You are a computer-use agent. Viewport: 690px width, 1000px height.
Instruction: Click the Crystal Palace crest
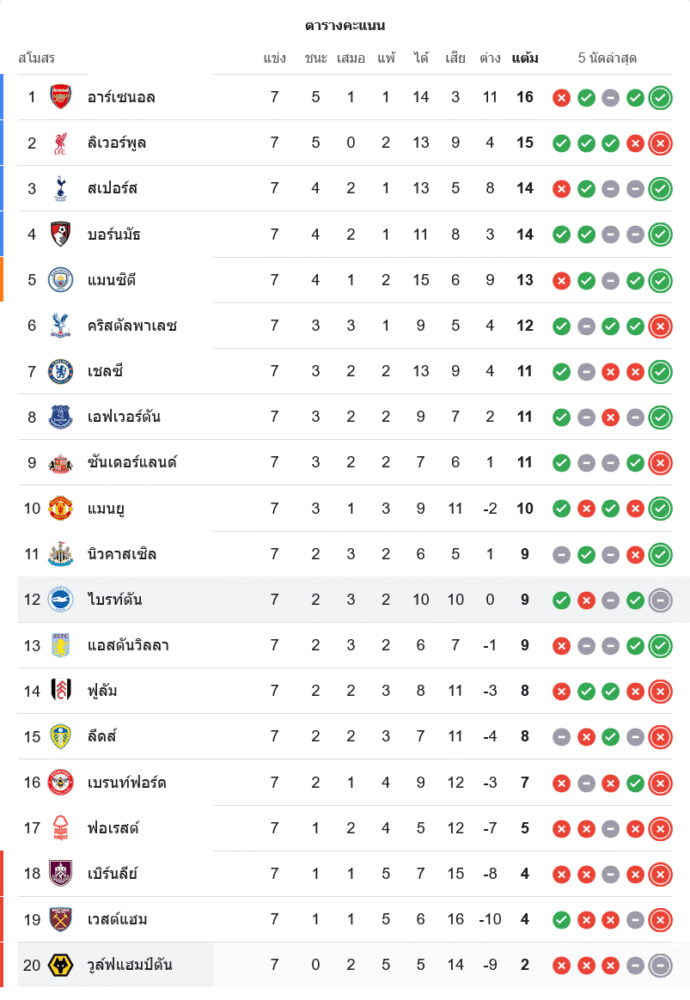(61, 325)
